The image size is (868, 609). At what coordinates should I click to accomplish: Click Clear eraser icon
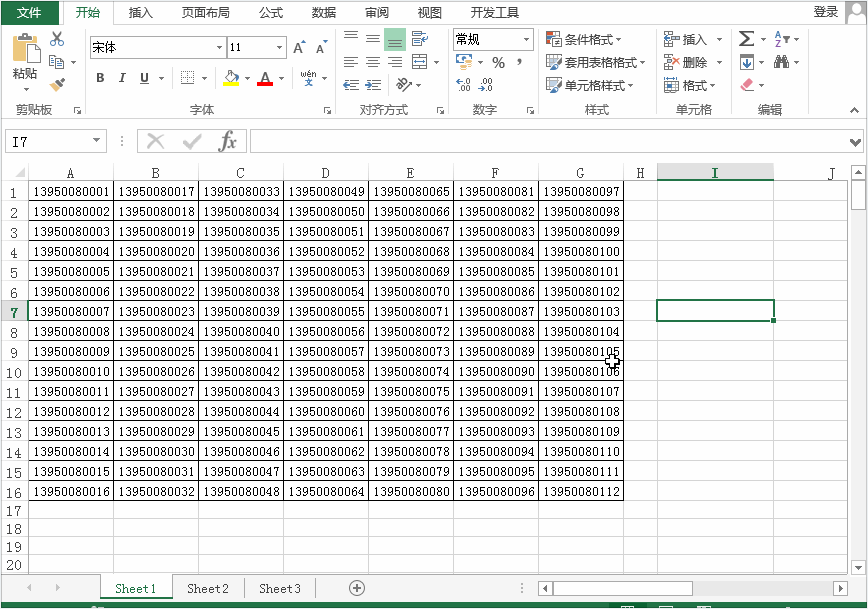pyautogui.click(x=747, y=85)
